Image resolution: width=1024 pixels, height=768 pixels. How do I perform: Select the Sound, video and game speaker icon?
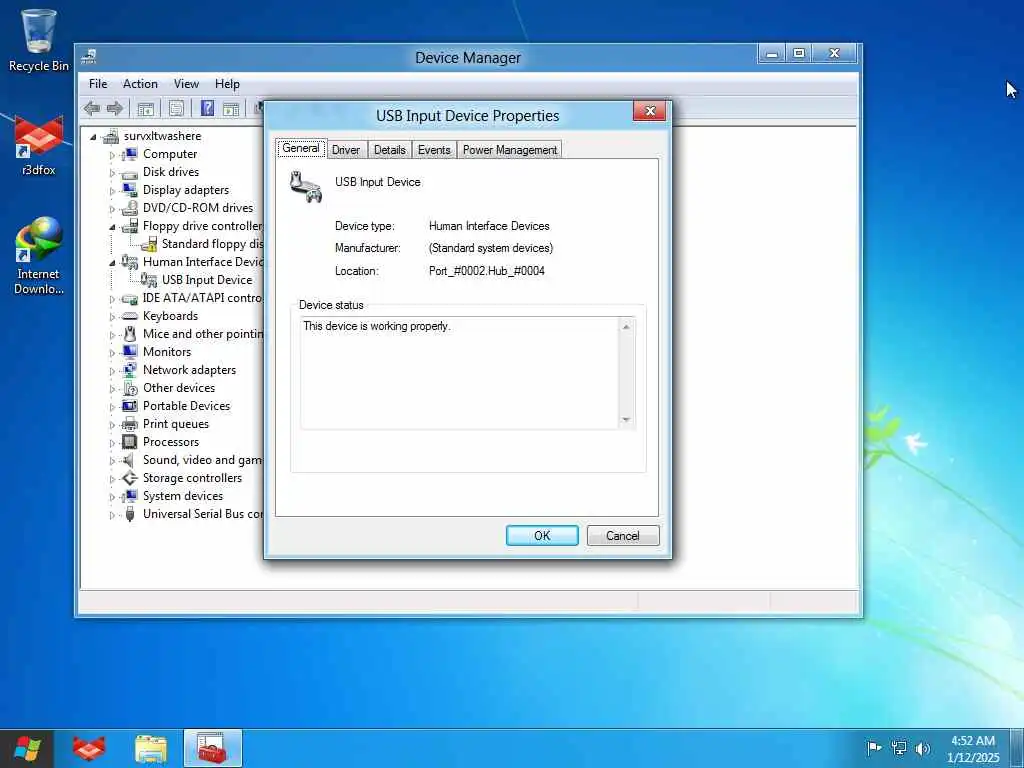pyautogui.click(x=130, y=460)
